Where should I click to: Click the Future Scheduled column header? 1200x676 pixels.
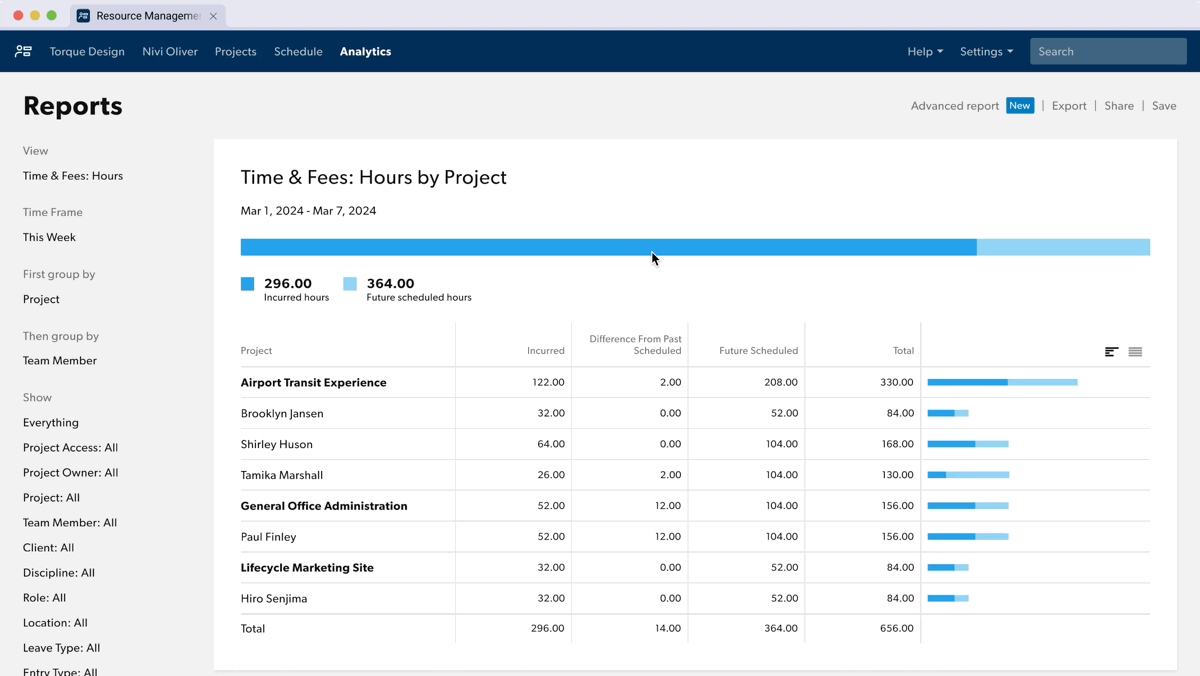click(x=758, y=351)
